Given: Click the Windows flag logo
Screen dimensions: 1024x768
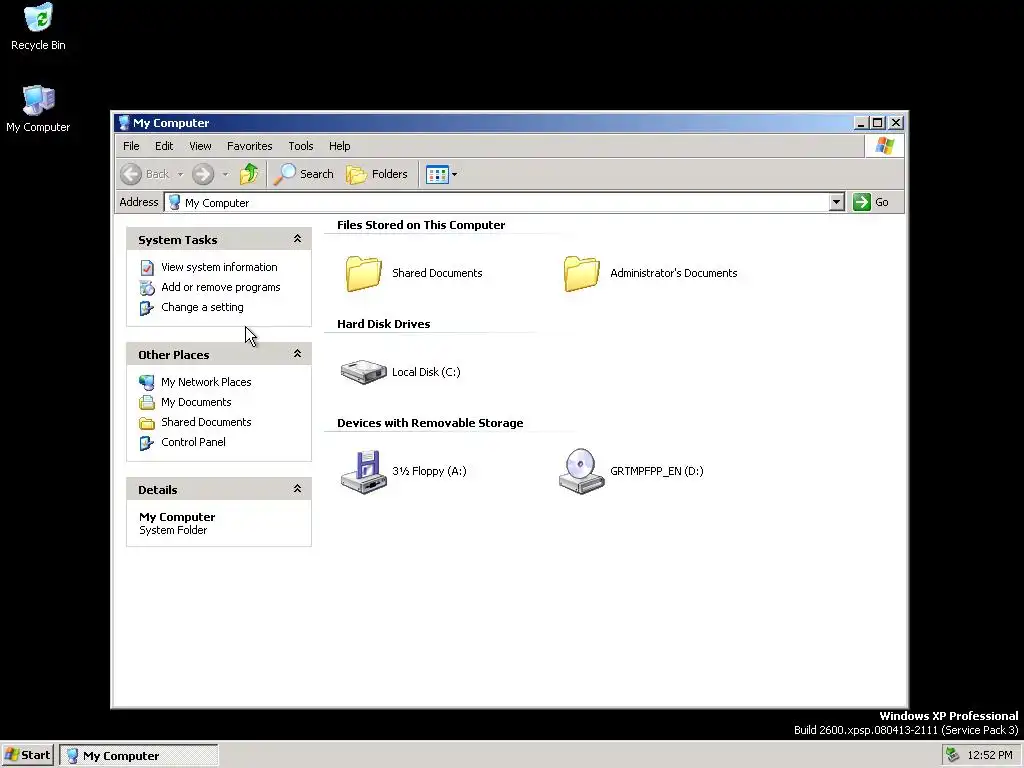Looking at the screenshot, I should (x=885, y=146).
